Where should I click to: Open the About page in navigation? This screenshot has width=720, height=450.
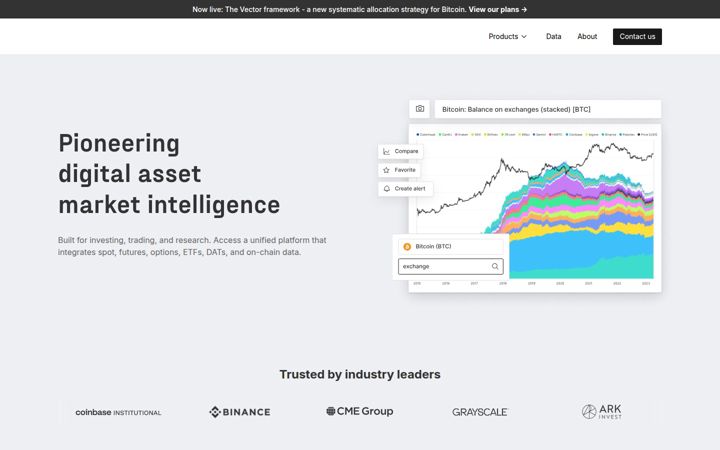(x=587, y=36)
